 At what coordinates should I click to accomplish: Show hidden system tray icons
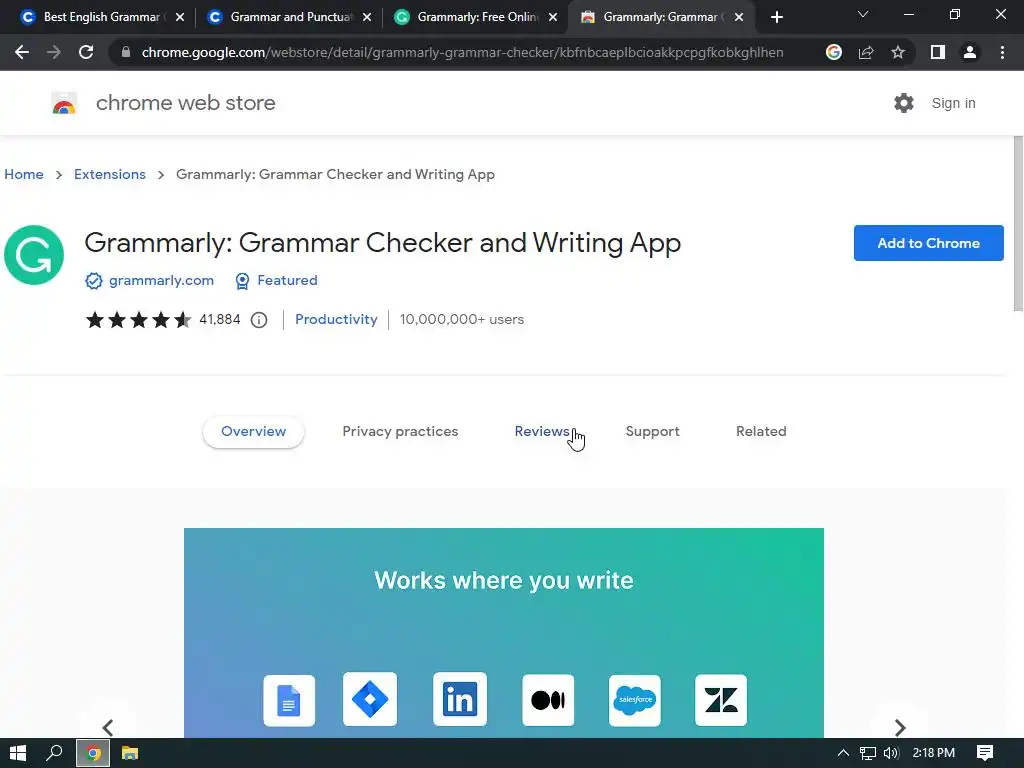coord(842,753)
